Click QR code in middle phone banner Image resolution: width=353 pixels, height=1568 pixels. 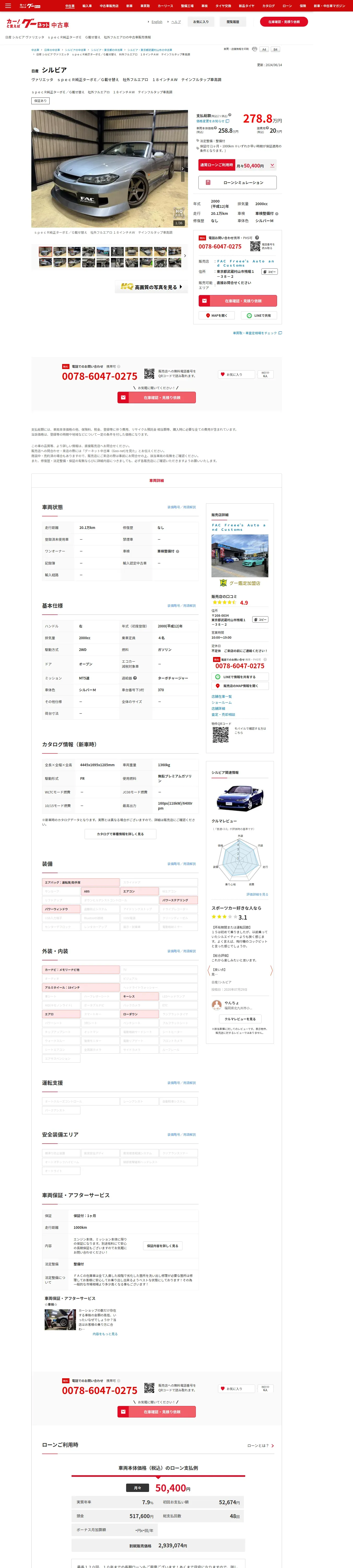149,374
